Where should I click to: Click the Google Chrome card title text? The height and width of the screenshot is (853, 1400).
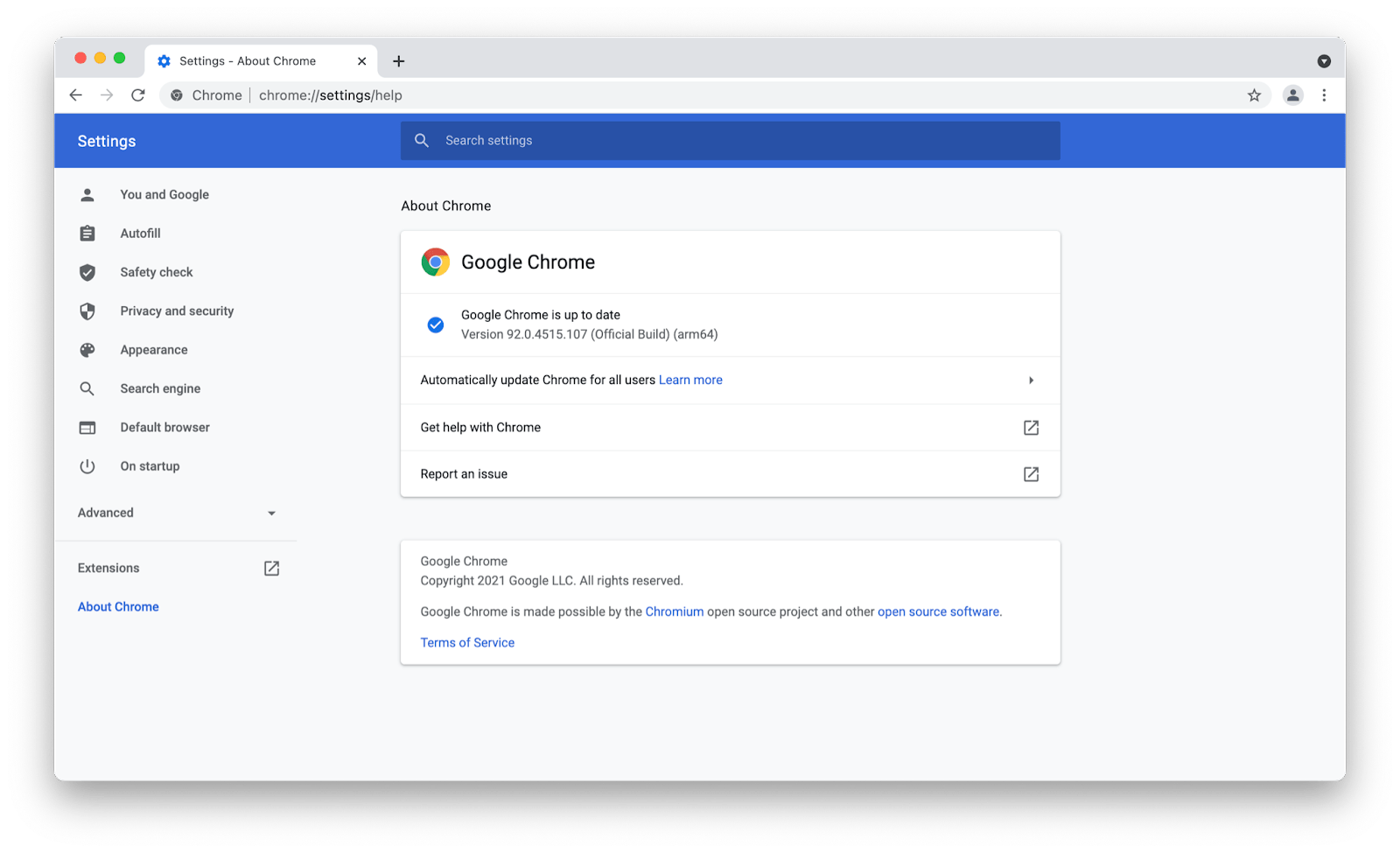[528, 262]
